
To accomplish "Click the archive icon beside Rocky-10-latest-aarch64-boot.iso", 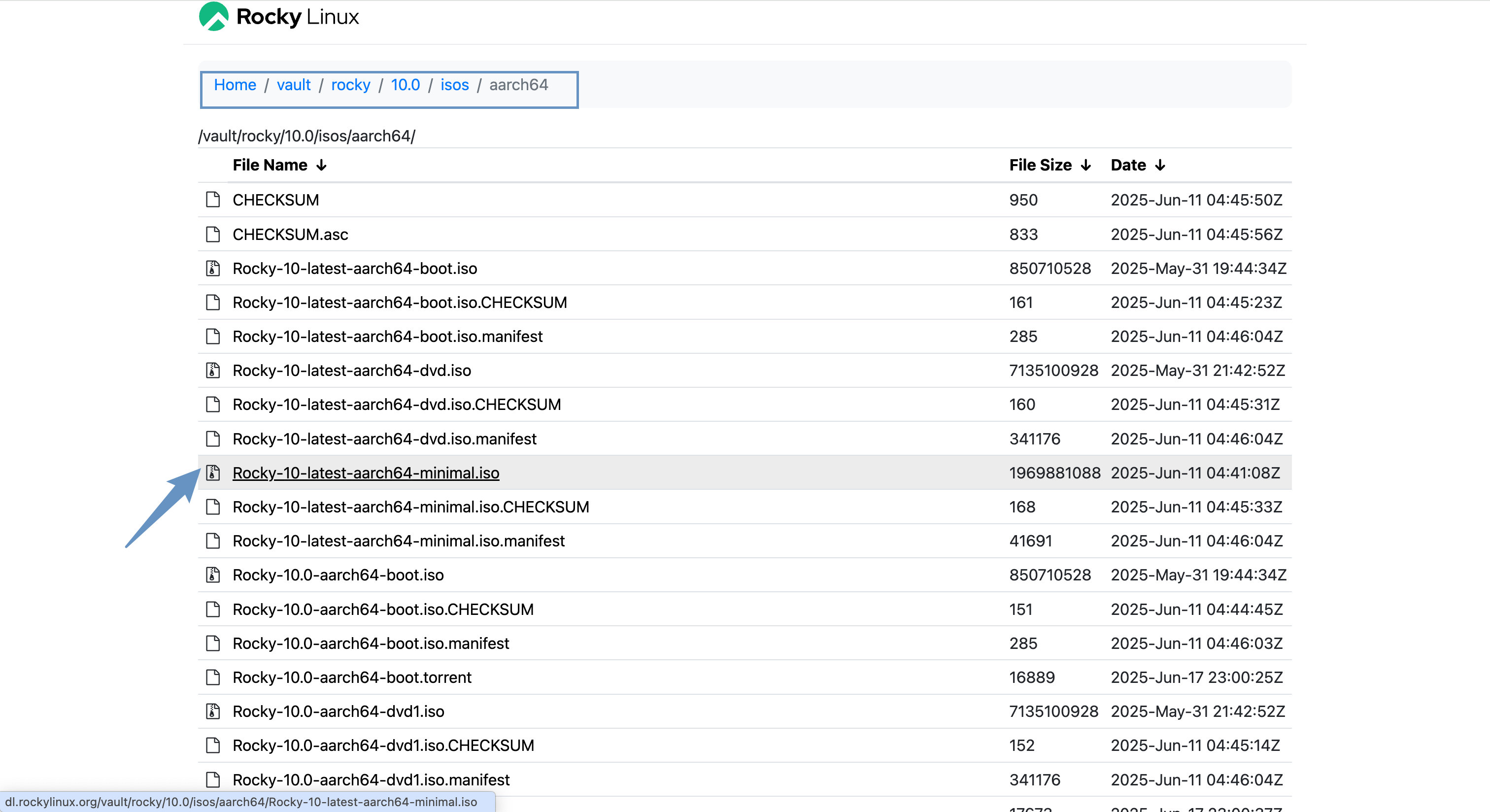I will (213, 269).
